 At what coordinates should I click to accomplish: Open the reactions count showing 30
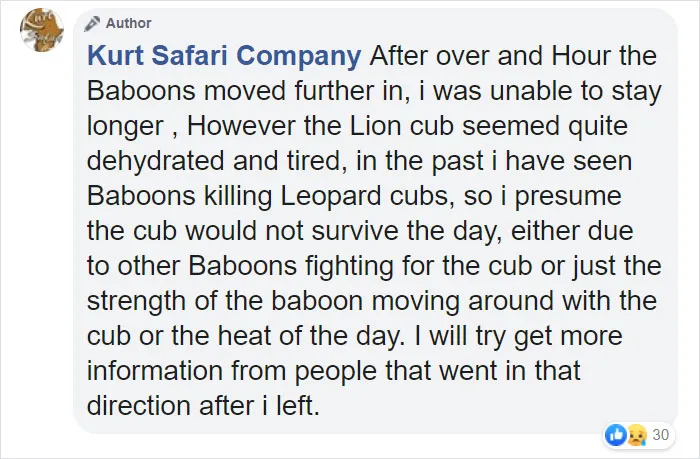click(661, 434)
